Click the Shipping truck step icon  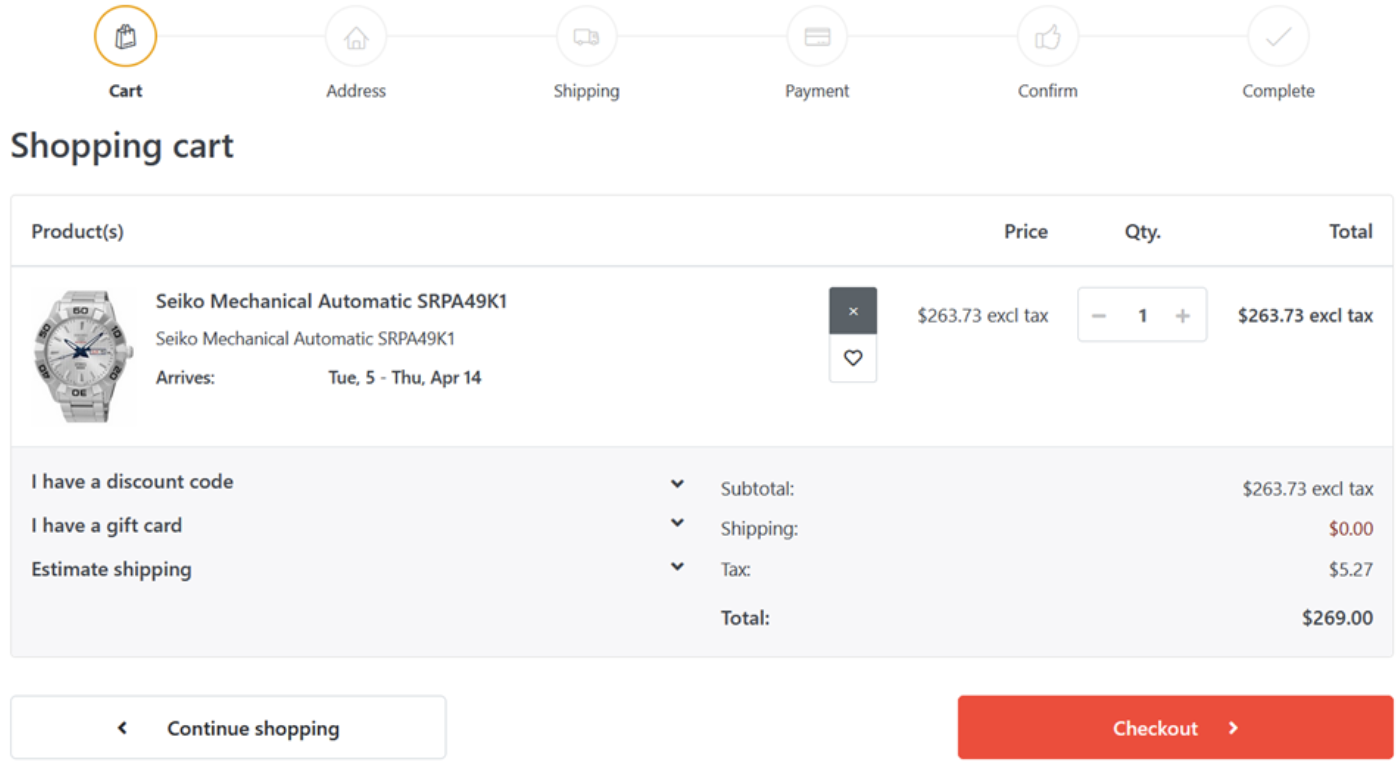(586, 37)
